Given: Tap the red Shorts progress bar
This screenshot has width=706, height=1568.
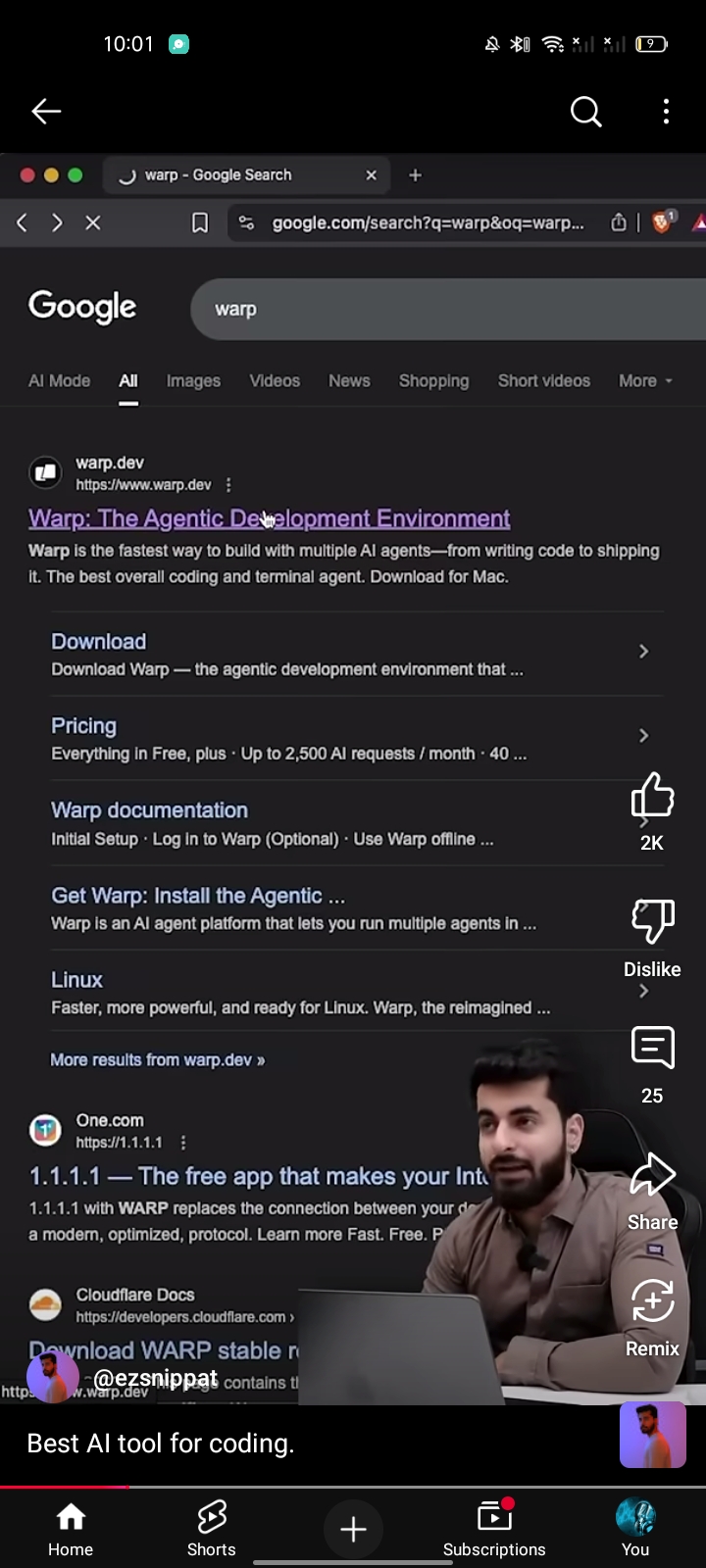Looking at the screenshot, I should (65, 1487).
